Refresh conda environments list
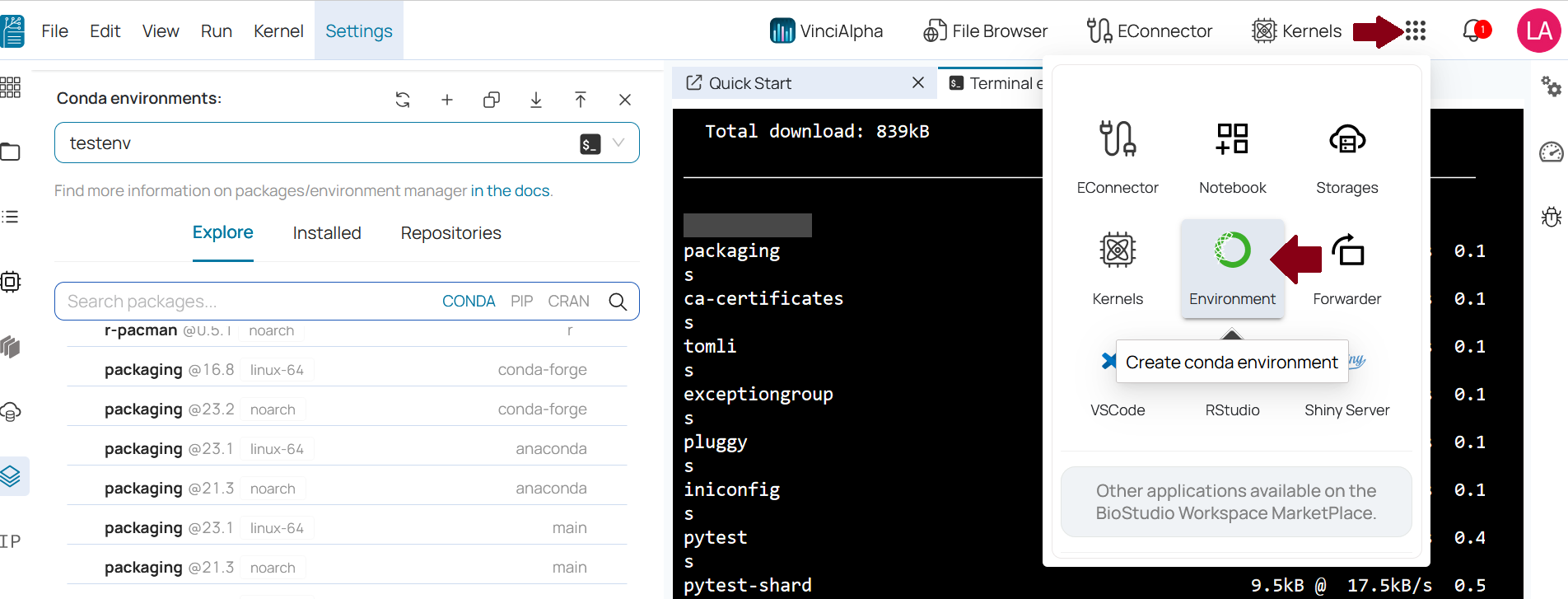Screen dimensions: 1568x599 (403, 100)
